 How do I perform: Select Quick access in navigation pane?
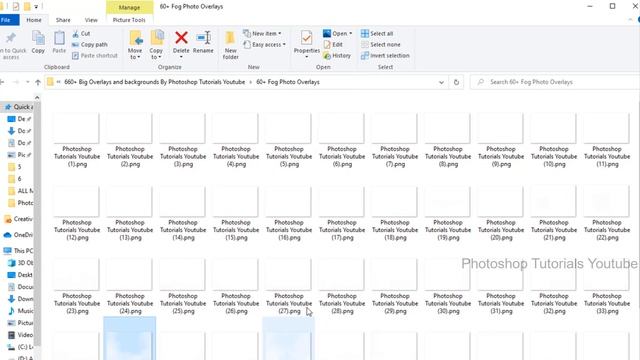coord(19,107)
